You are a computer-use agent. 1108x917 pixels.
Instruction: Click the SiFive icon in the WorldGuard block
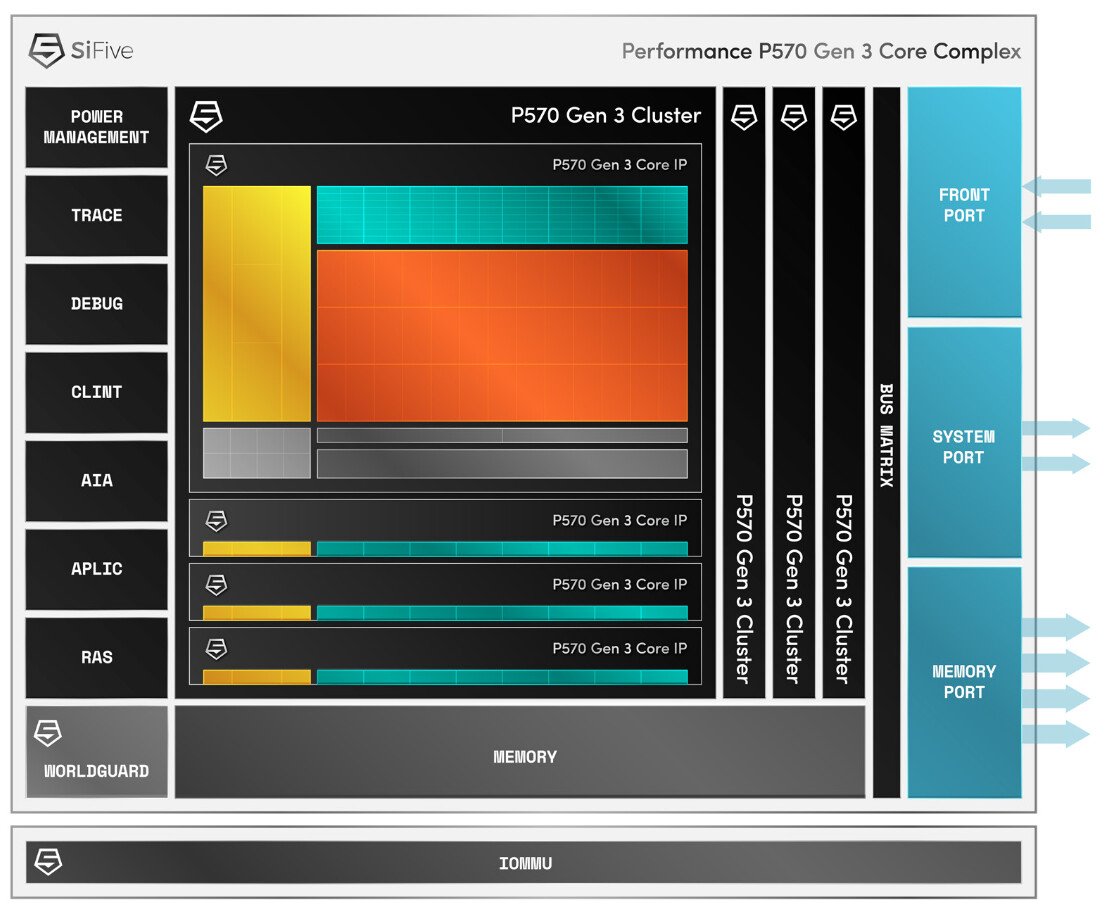click(48, 733)
